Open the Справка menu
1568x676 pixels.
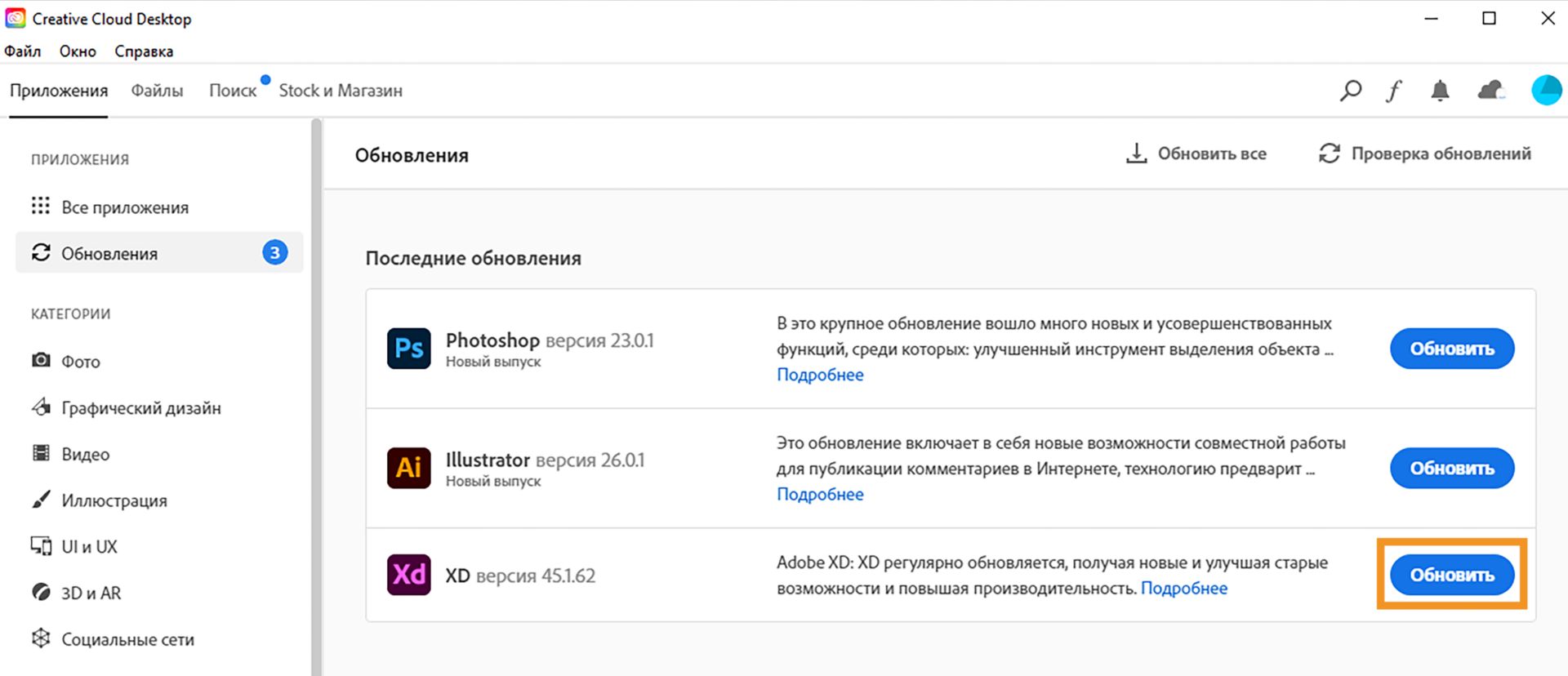[x=144, y=51]
